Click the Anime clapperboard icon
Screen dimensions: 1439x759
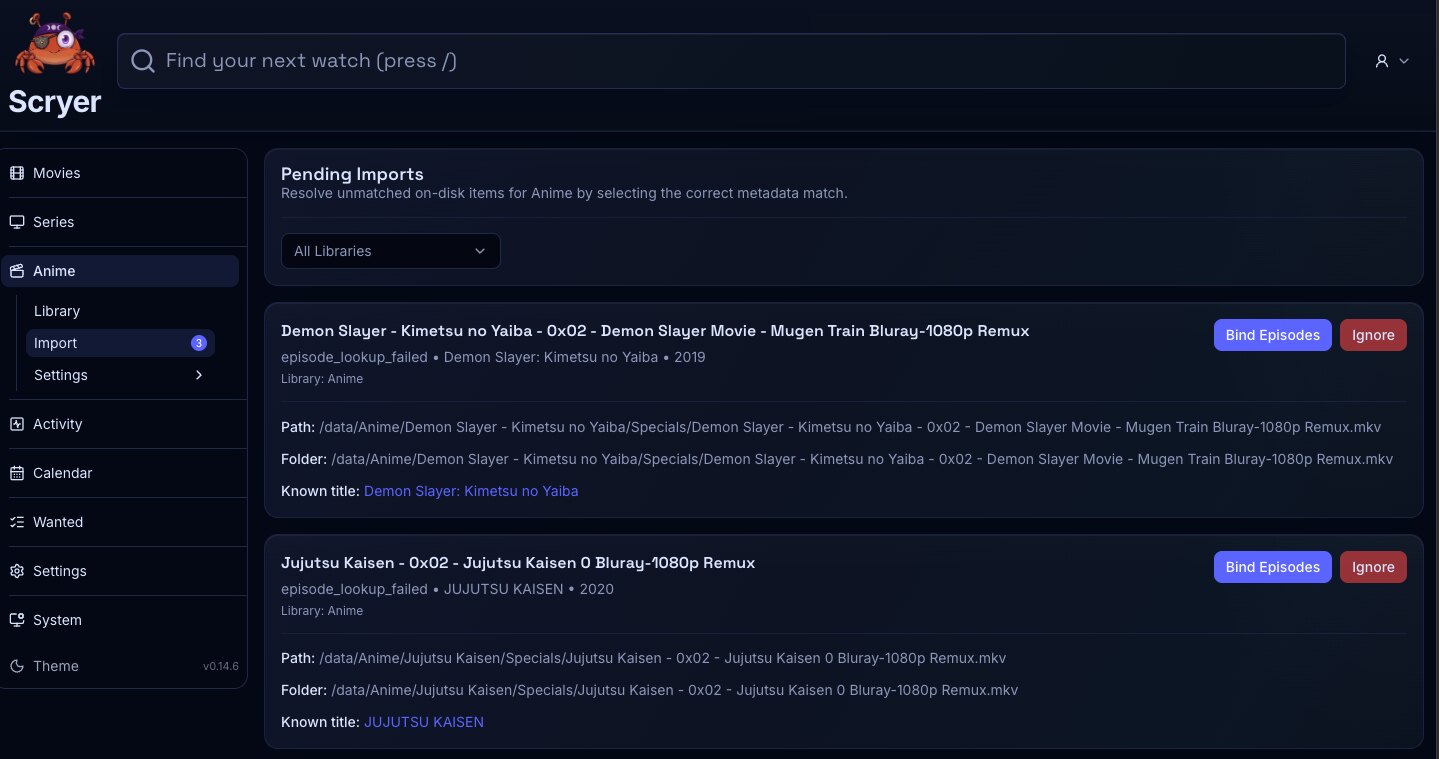[17, 271]
